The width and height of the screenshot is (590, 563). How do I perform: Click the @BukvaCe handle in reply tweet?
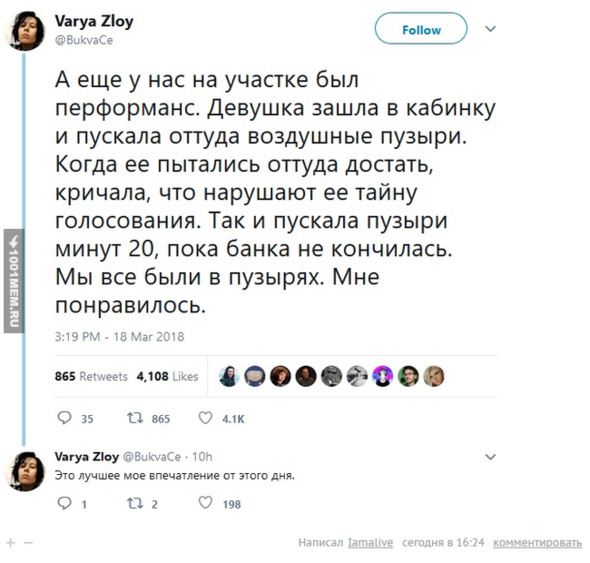(152, 457)
